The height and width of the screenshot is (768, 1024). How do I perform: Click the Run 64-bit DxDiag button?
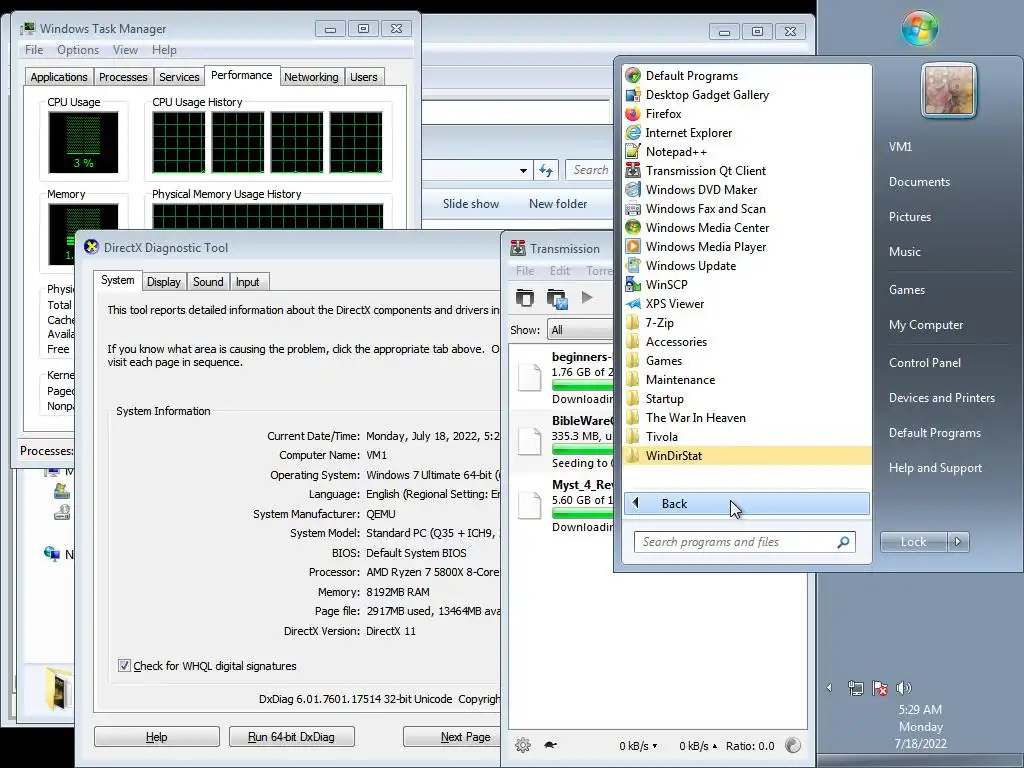[x=291, y=737]
